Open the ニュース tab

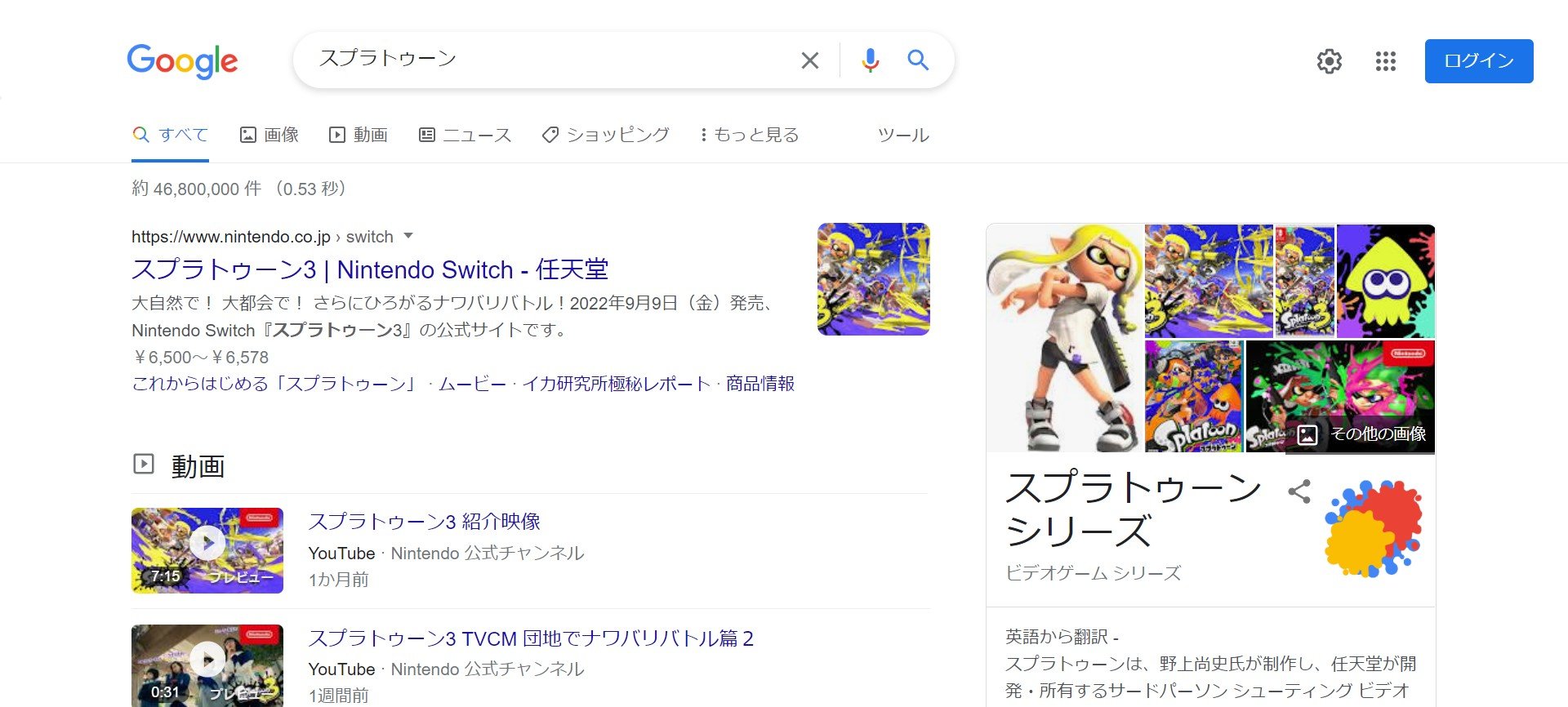pos(465,135)
